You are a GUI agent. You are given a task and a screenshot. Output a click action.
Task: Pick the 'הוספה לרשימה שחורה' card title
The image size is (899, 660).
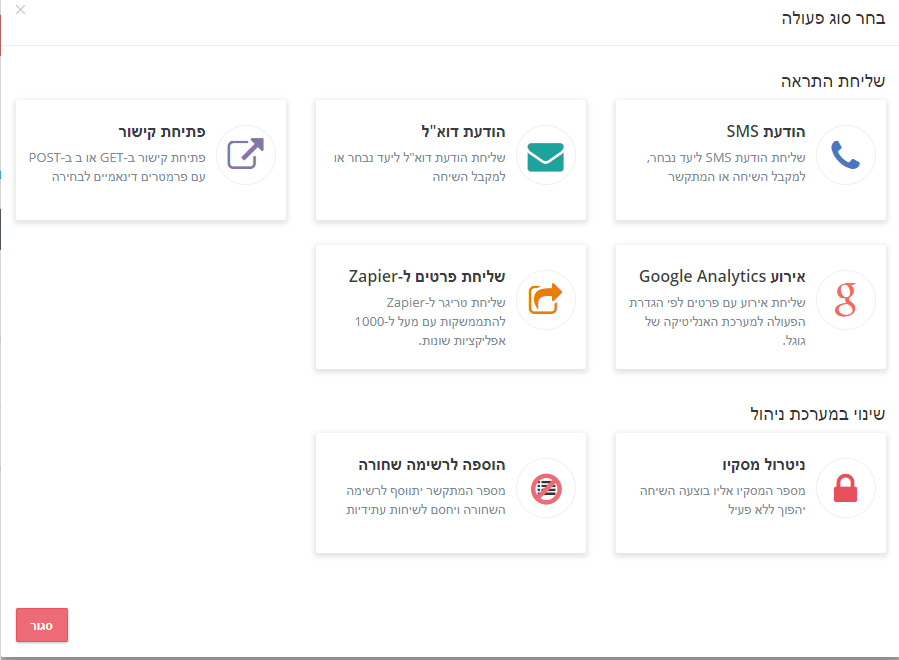pos(432,464)
